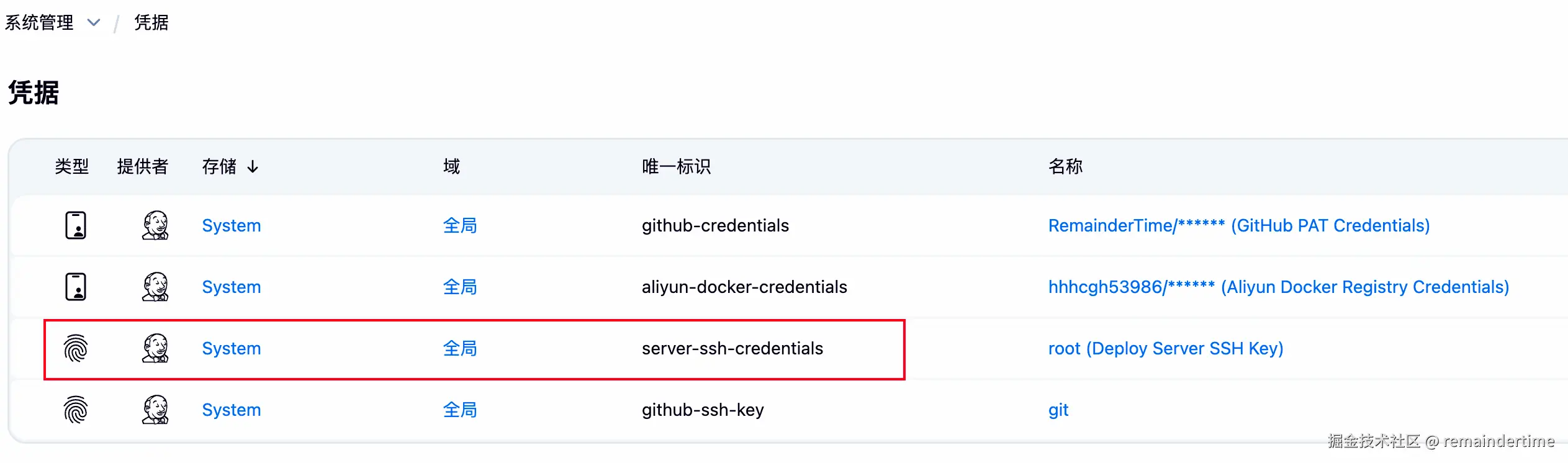Open hhhcgh53986 Aliyun Docker Registry Credentials link
Image resolution: width=1568 pixels, height=463 pixels.
(1278, 287)
